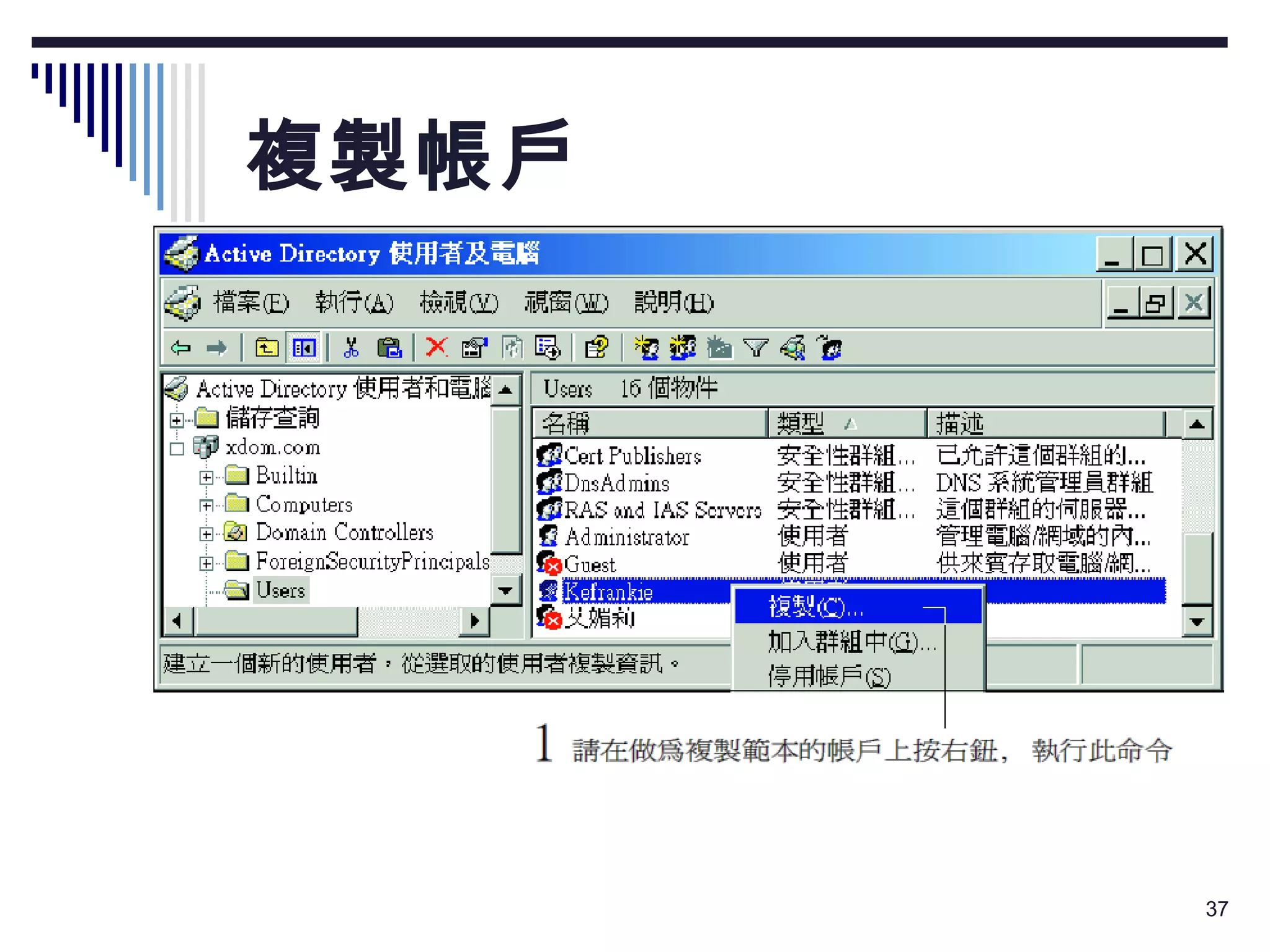
Task: Expand the Builtin tree node
Action: click(206, 477)
